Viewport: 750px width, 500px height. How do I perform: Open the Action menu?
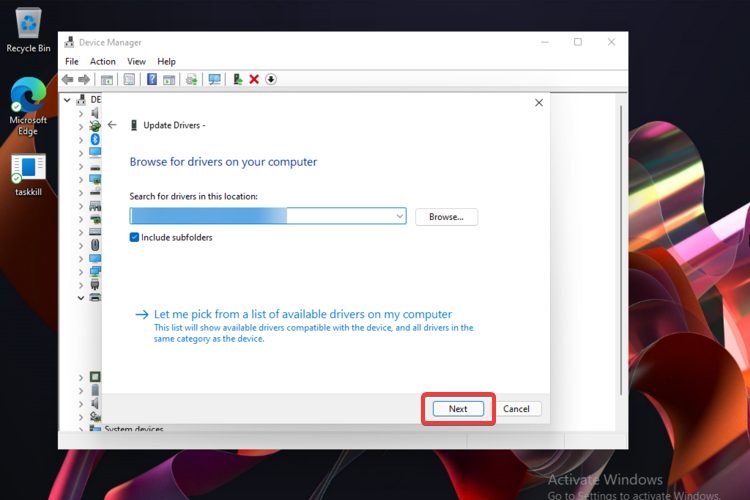tap(103, 61)
